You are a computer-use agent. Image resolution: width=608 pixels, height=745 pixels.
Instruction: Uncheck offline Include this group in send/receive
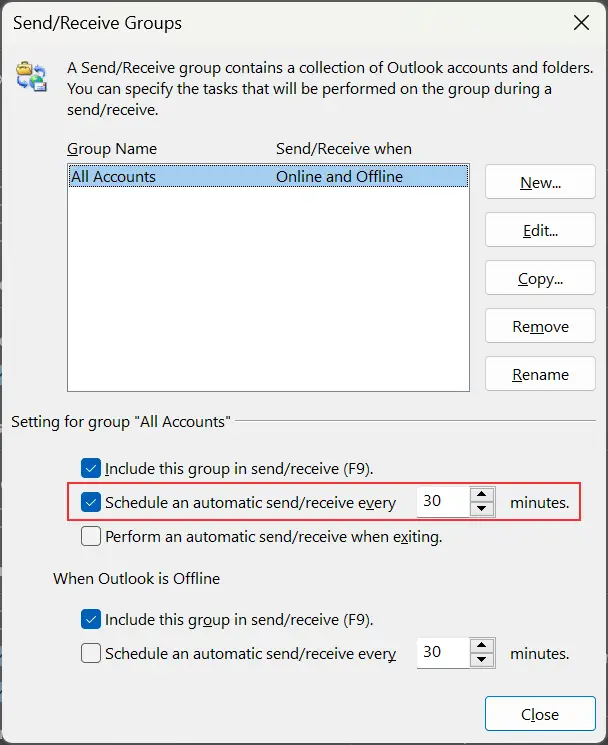[91, 619]
